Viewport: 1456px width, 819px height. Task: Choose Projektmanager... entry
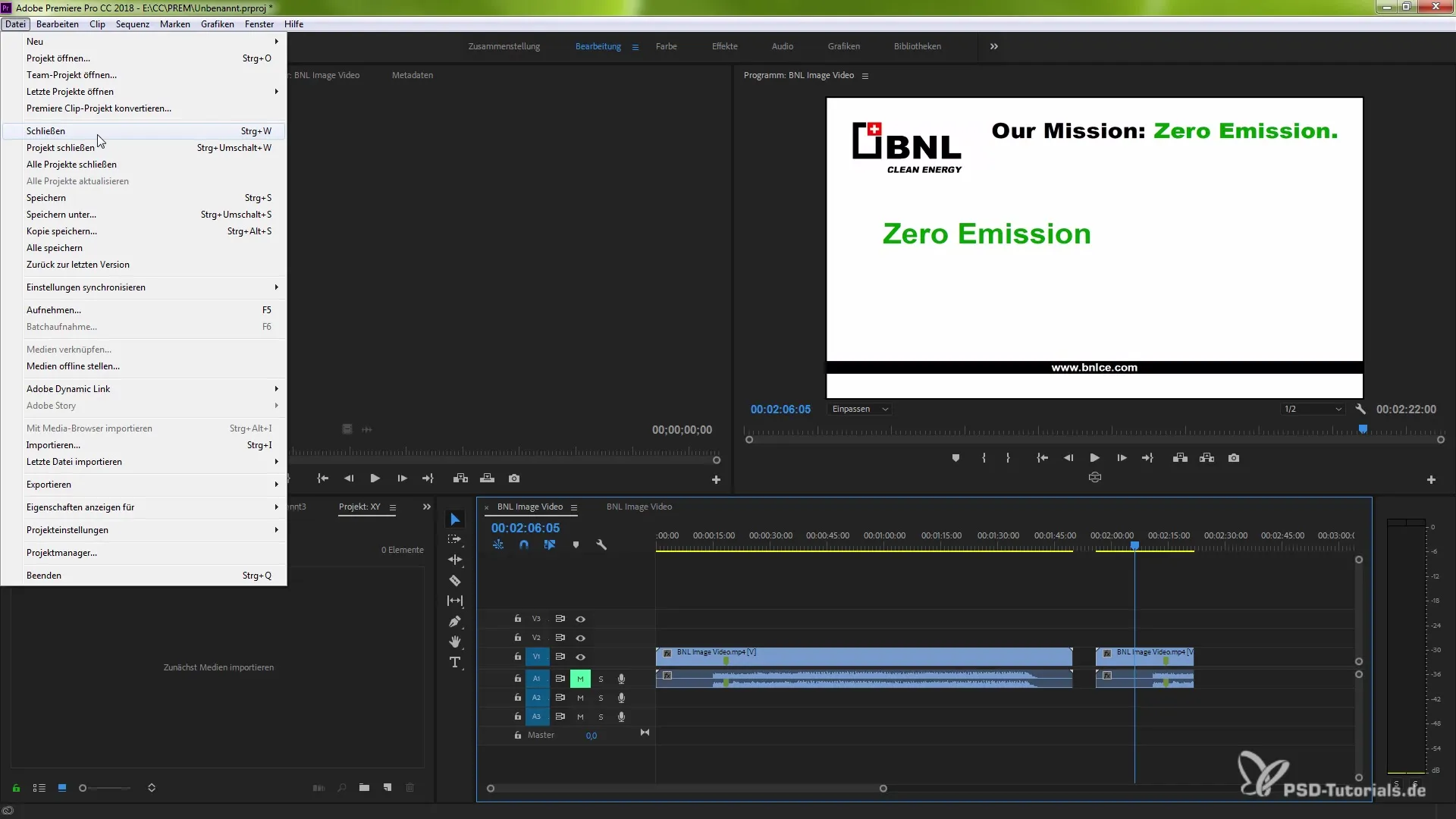tap(144, 553)
